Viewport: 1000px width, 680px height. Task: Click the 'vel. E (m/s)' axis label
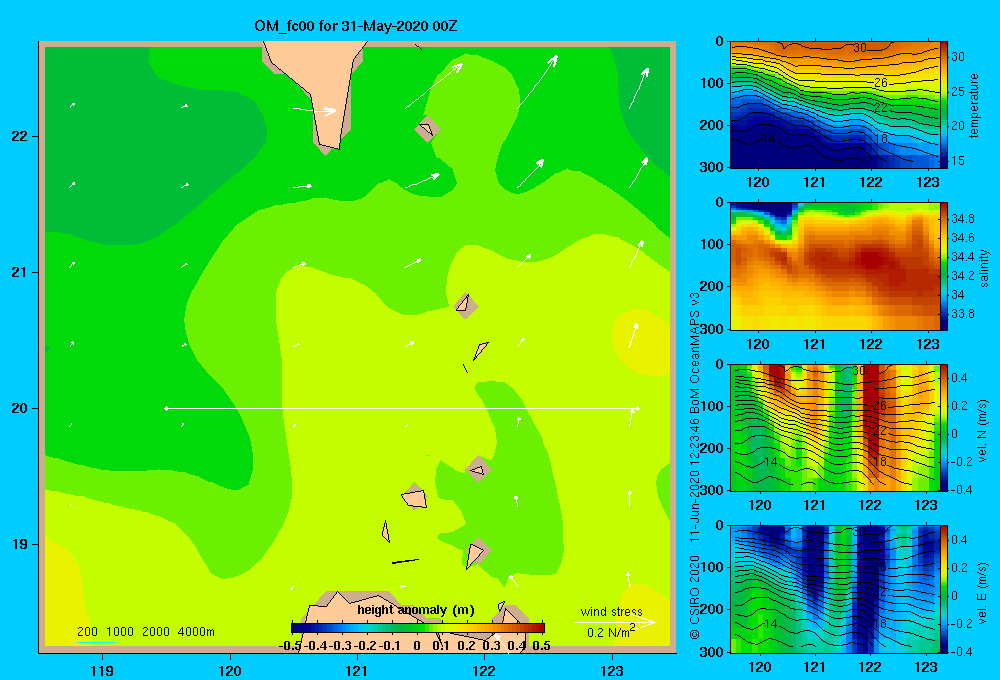click(982, 593)
